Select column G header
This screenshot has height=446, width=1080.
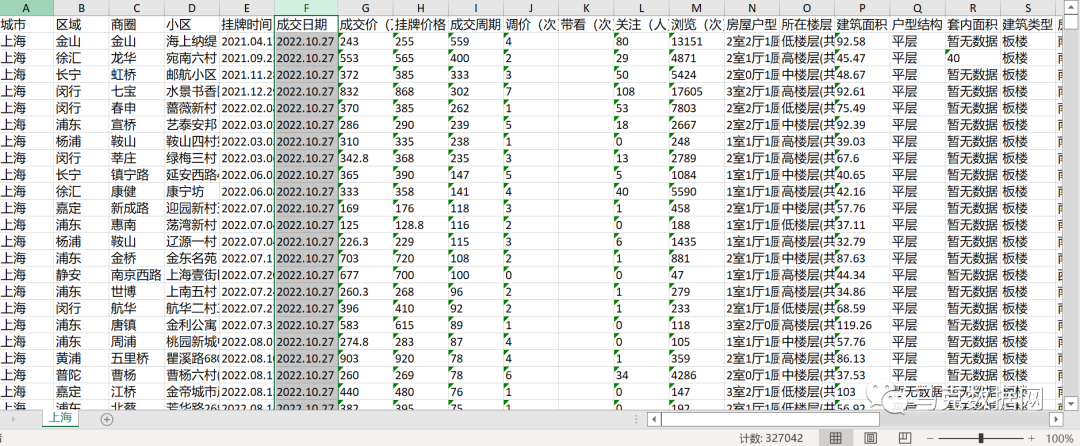365,8
